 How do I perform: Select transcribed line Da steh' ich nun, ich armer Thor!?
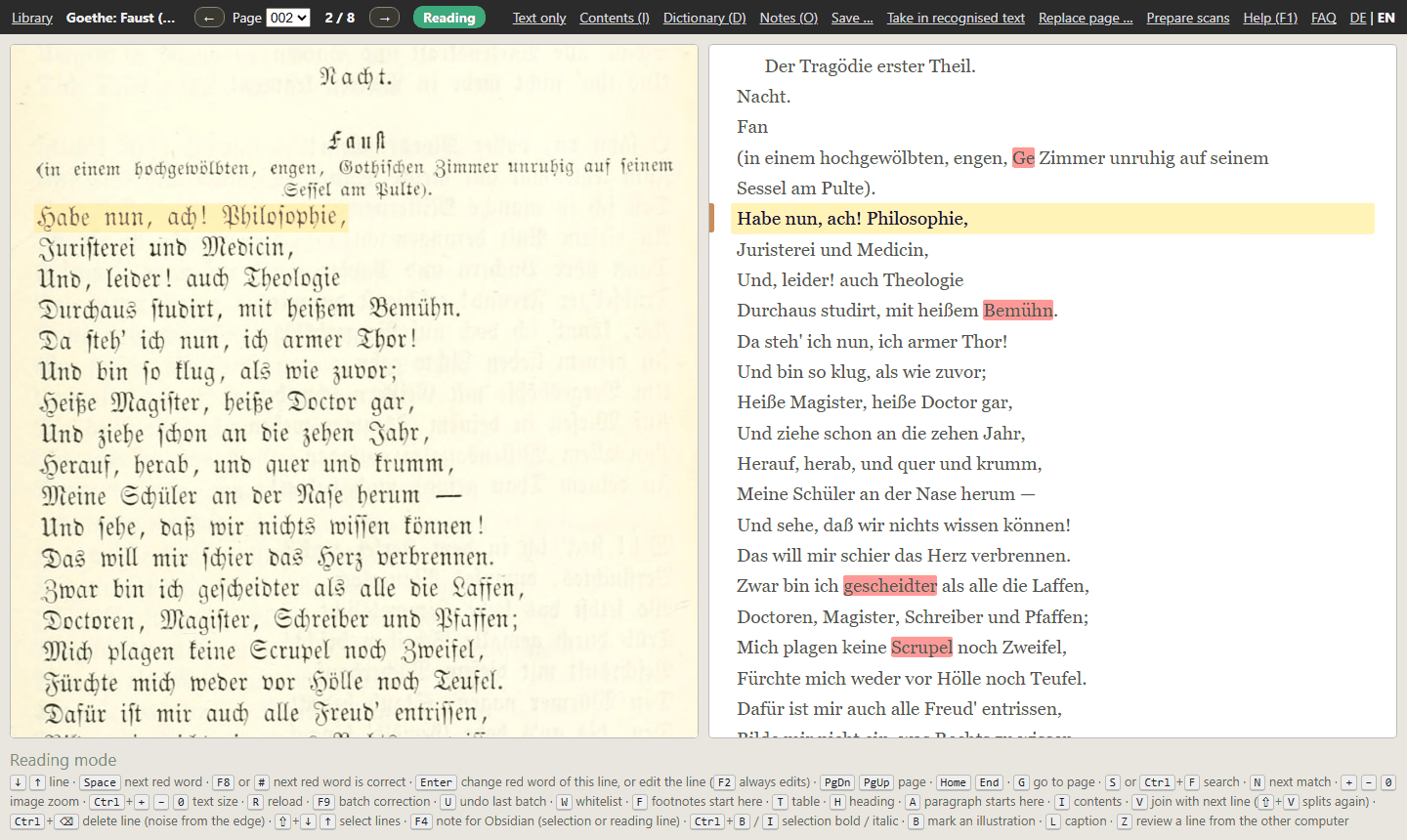(872, 342)
